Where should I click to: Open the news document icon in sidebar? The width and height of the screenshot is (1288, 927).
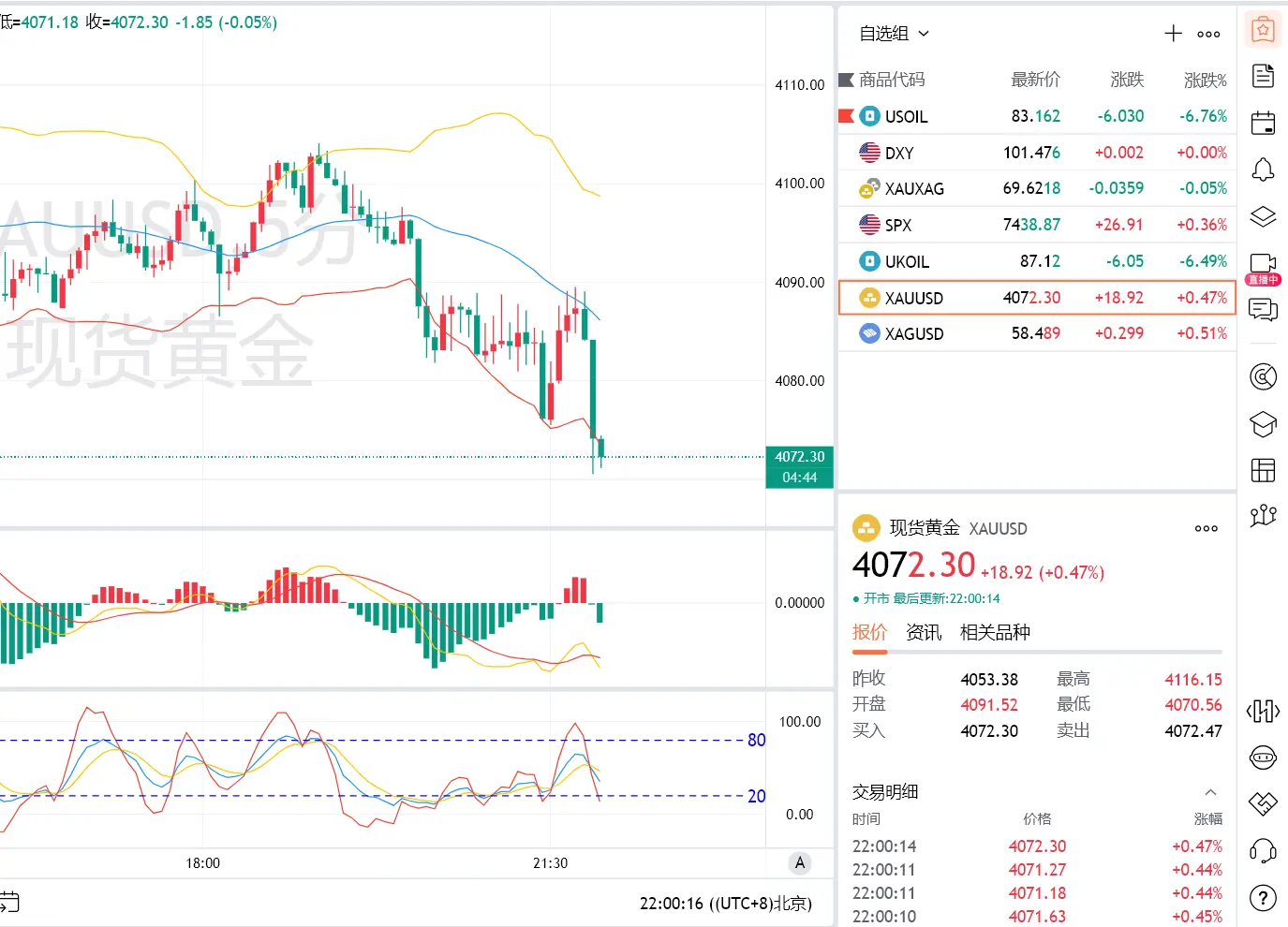1263,76
